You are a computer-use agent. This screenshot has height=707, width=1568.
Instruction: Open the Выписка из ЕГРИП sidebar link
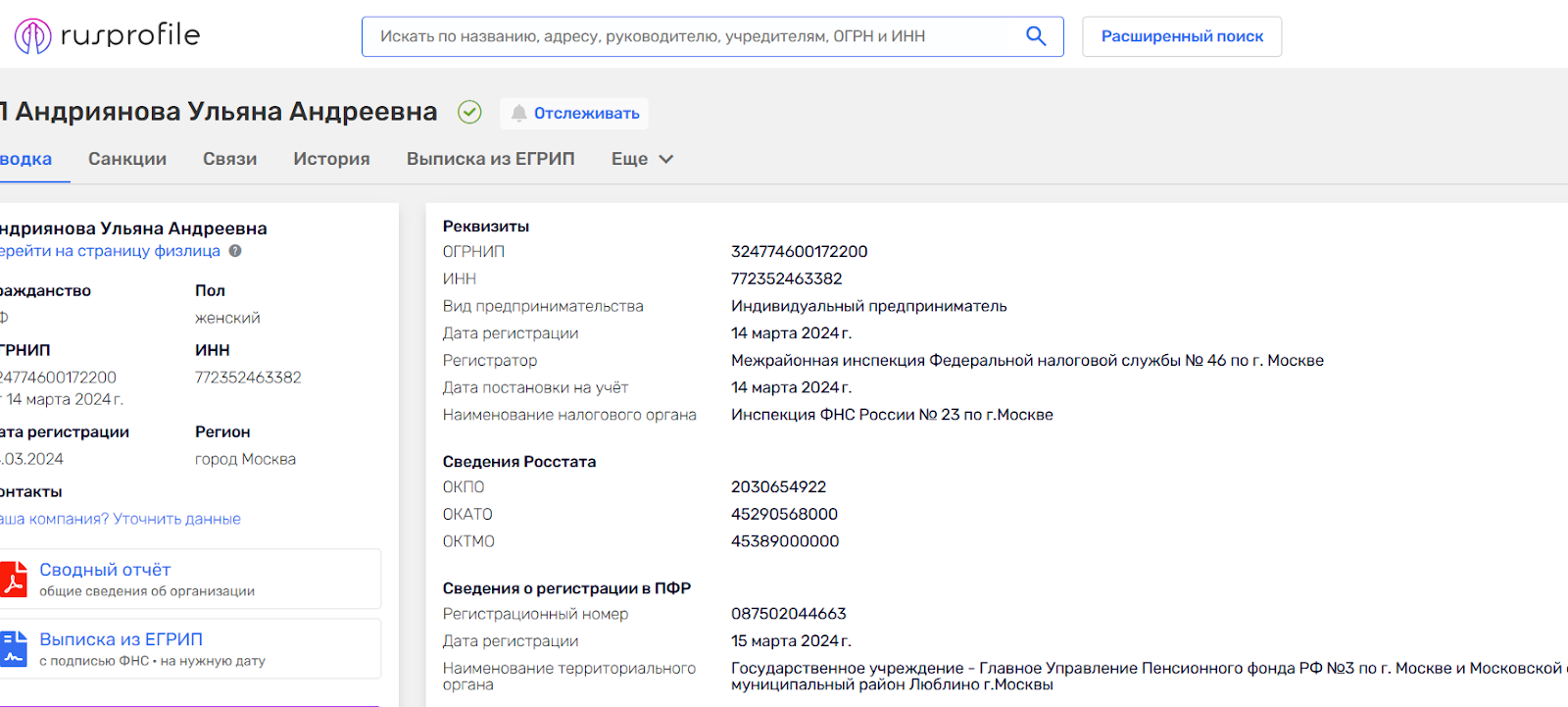point(121,639)
